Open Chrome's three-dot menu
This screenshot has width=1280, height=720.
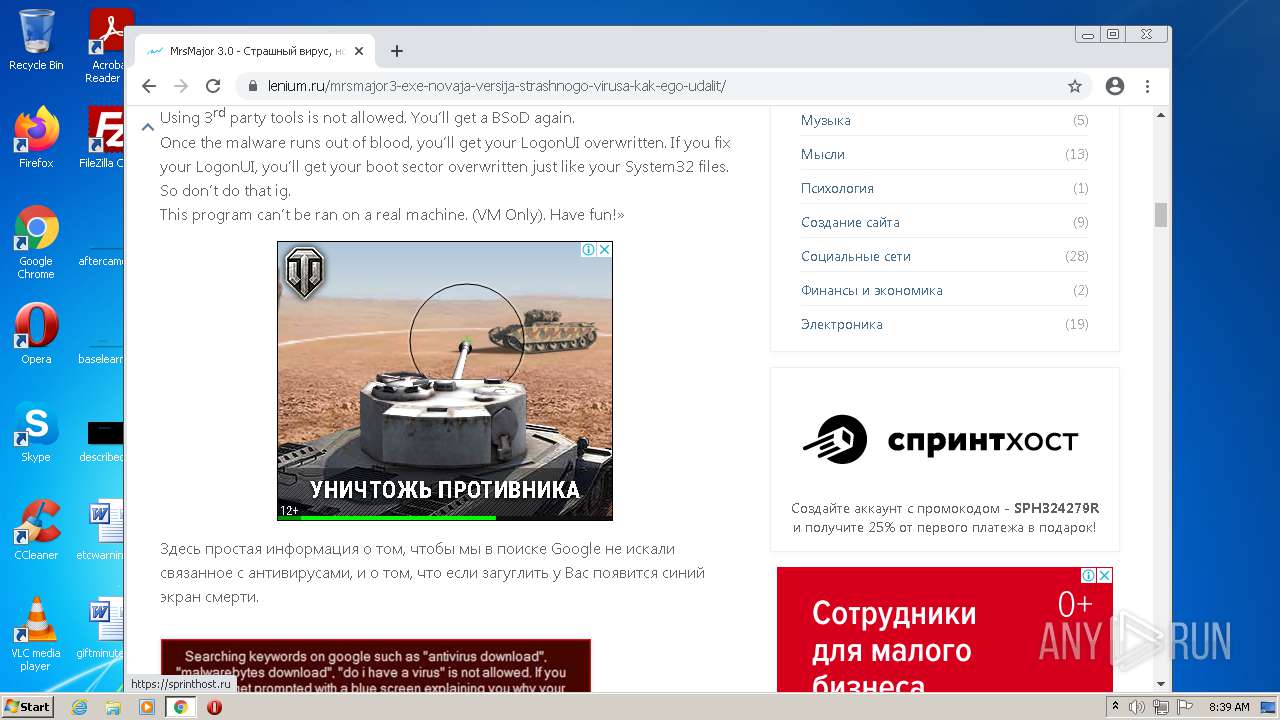[x=1148, y=86]
